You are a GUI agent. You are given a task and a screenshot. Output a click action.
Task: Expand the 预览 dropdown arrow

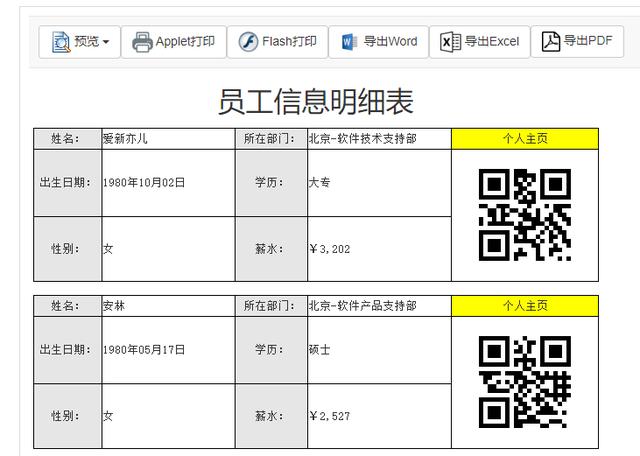point(106,42)
